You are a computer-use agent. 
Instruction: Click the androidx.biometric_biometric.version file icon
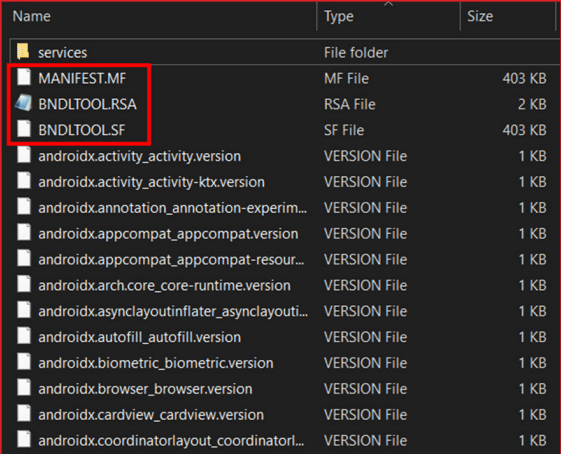24,362
